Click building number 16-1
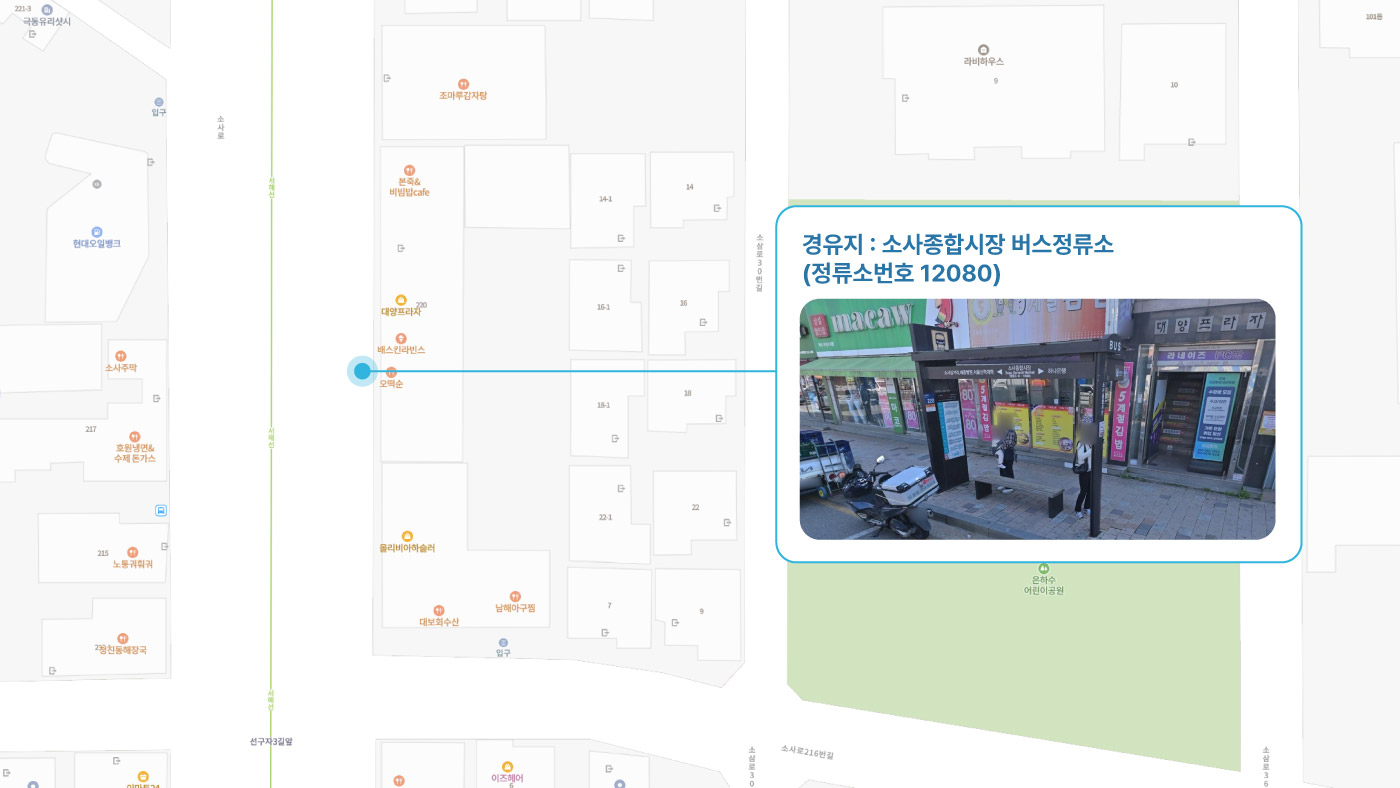Viewport: 1400px width, 788px height. click(603, 307)
